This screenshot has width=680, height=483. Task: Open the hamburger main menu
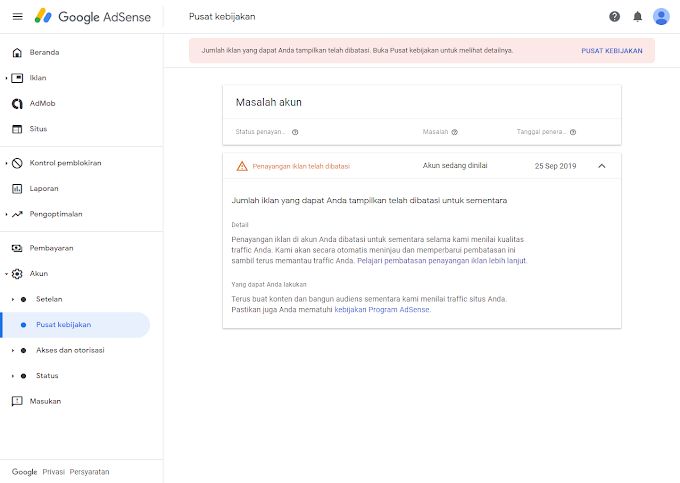(x=17, y=16)
